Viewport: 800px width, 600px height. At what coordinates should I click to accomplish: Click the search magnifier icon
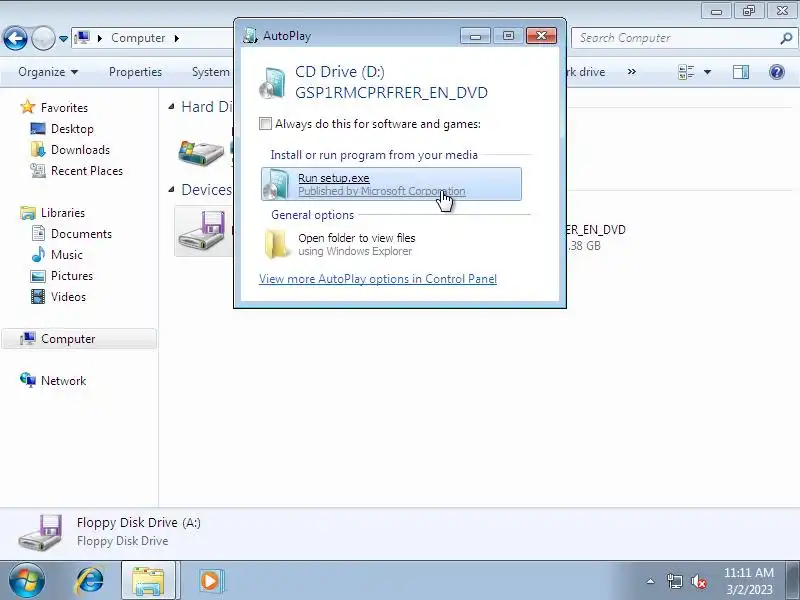786,38
